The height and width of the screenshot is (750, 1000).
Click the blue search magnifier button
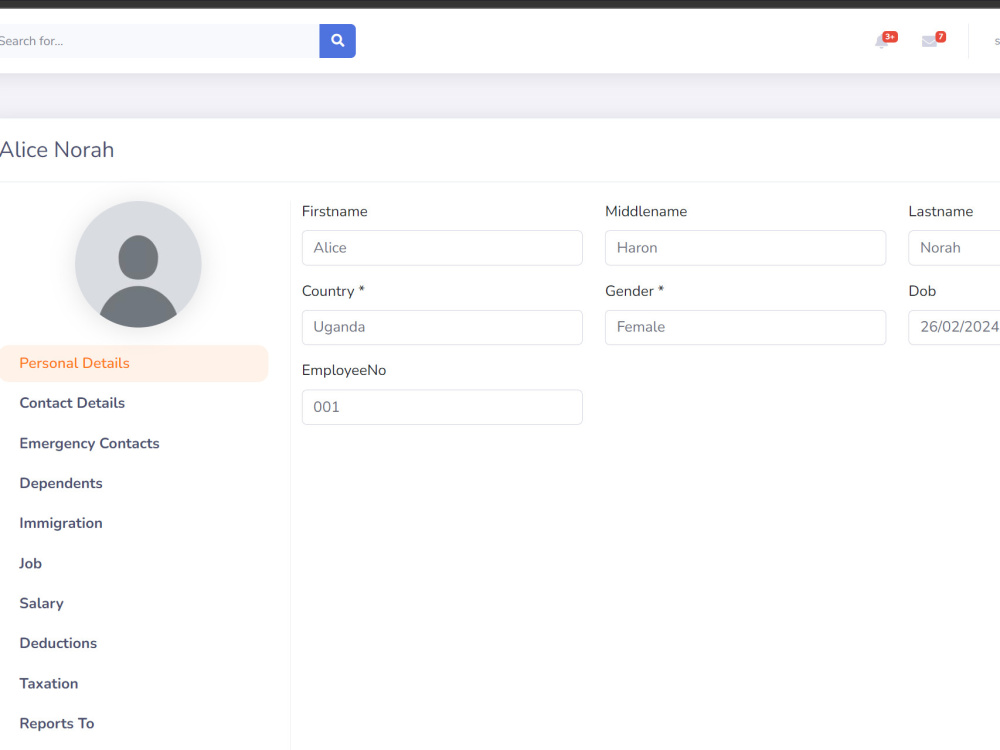click(x=337, y=41)
